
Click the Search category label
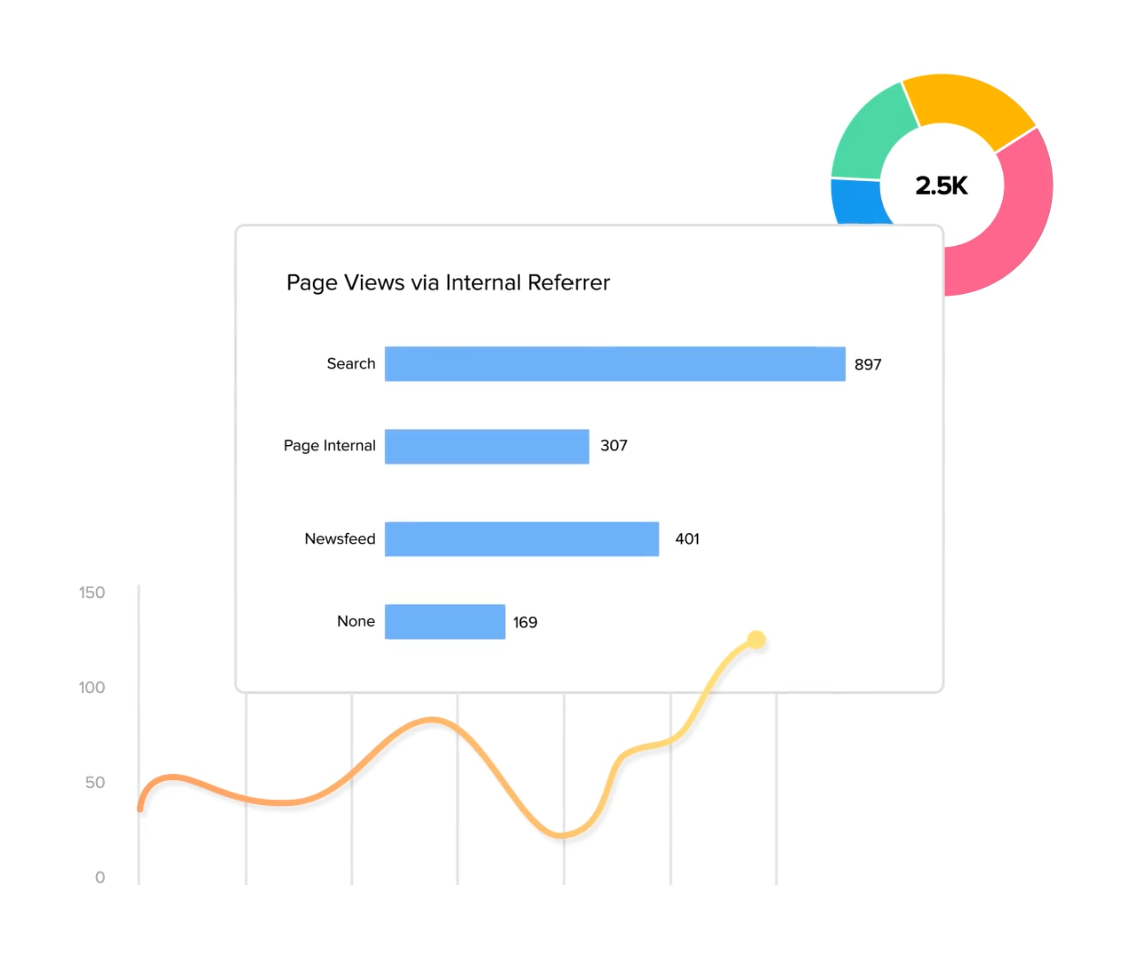pyautogui.click(x=351, y=364)
